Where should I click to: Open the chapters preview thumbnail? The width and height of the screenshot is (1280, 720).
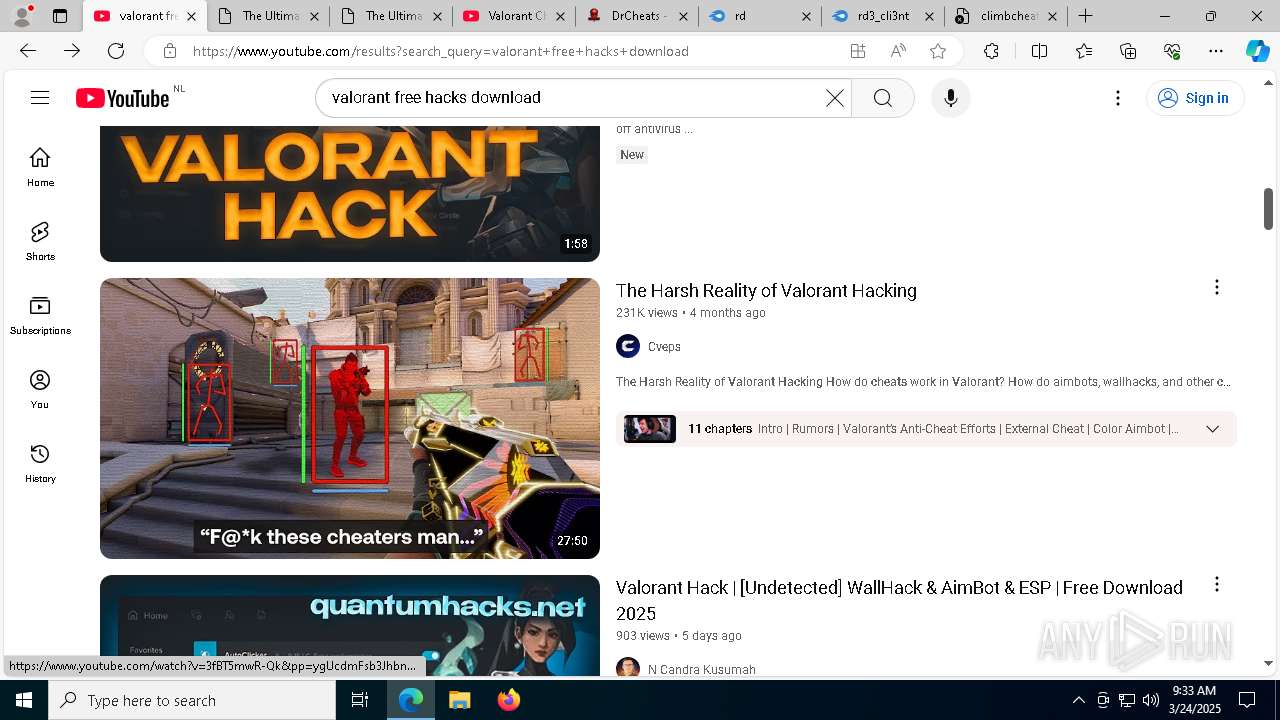tap(650, 429)
